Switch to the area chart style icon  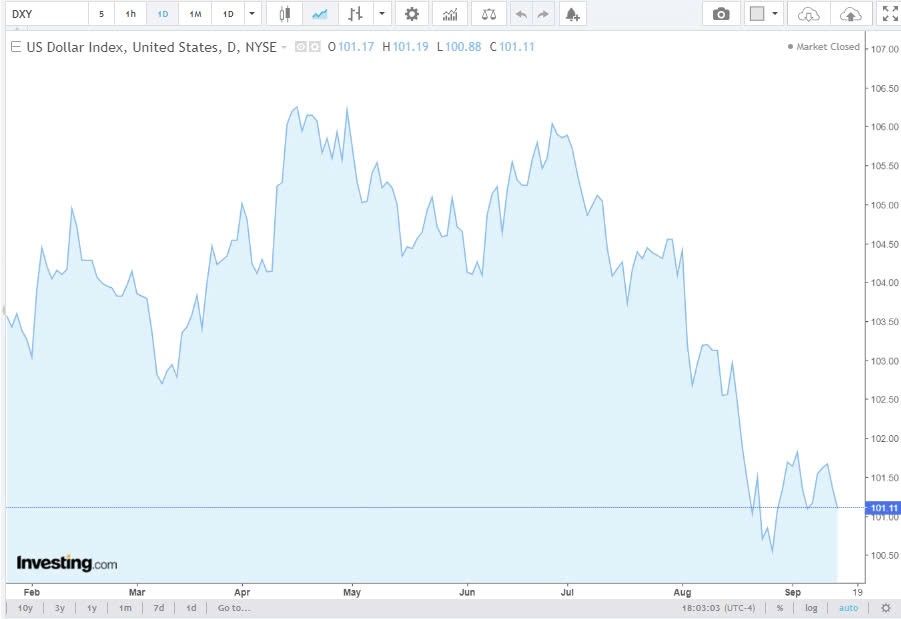click(x=319, y=14)
